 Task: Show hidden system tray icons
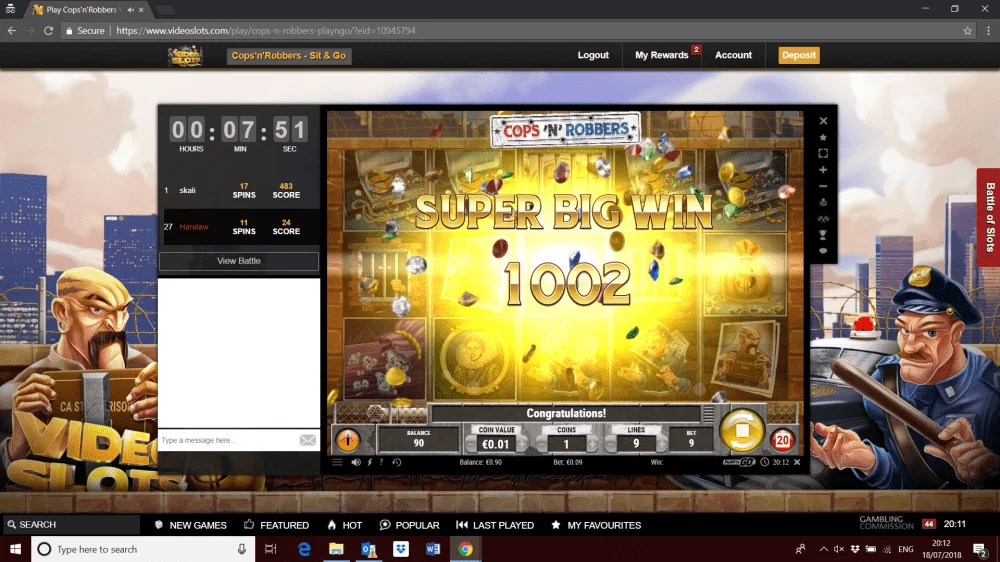pos(823,549)
